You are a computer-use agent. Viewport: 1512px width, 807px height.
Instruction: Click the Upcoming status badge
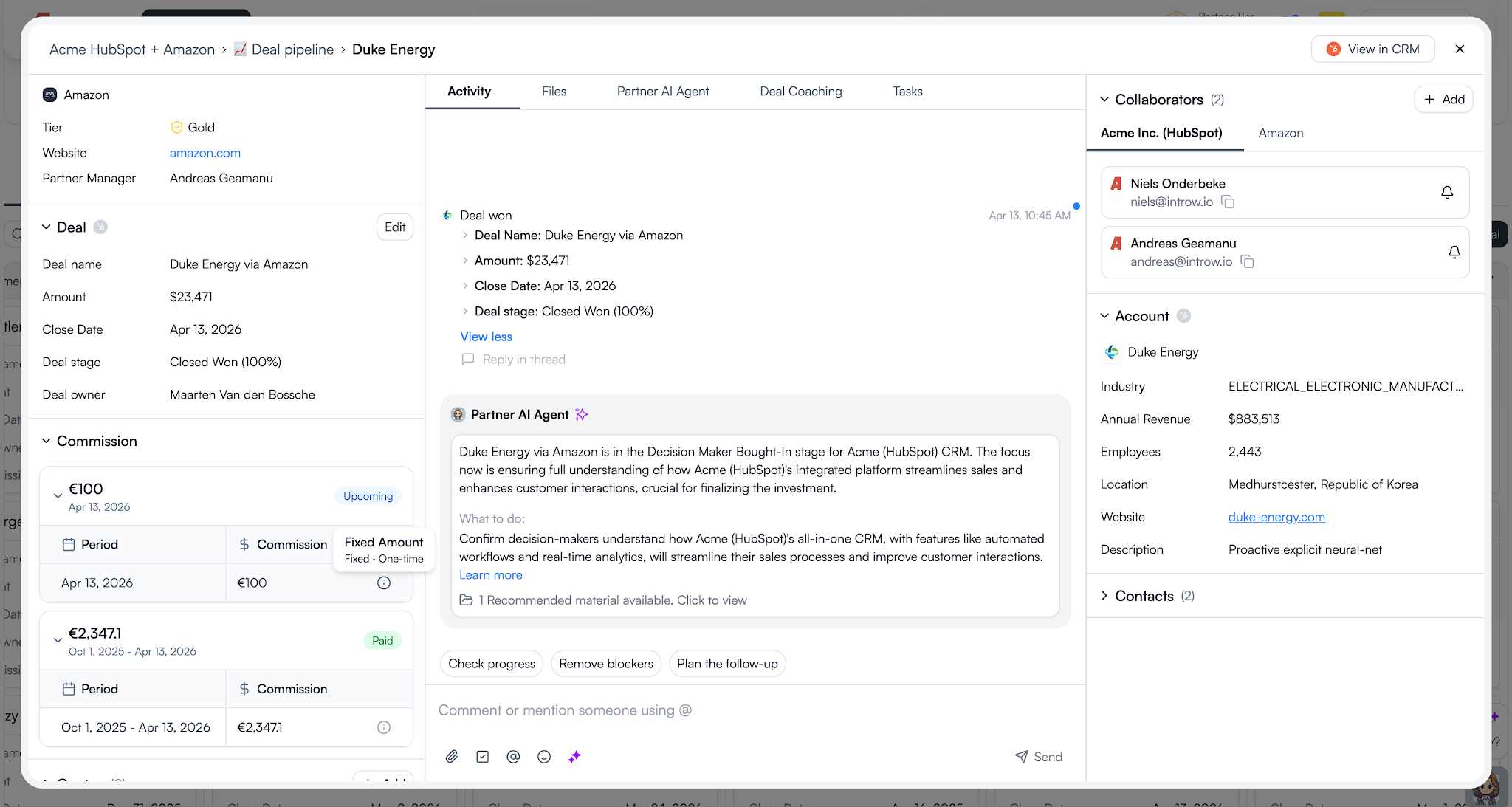pyautogui.click(x=368, y=496)
